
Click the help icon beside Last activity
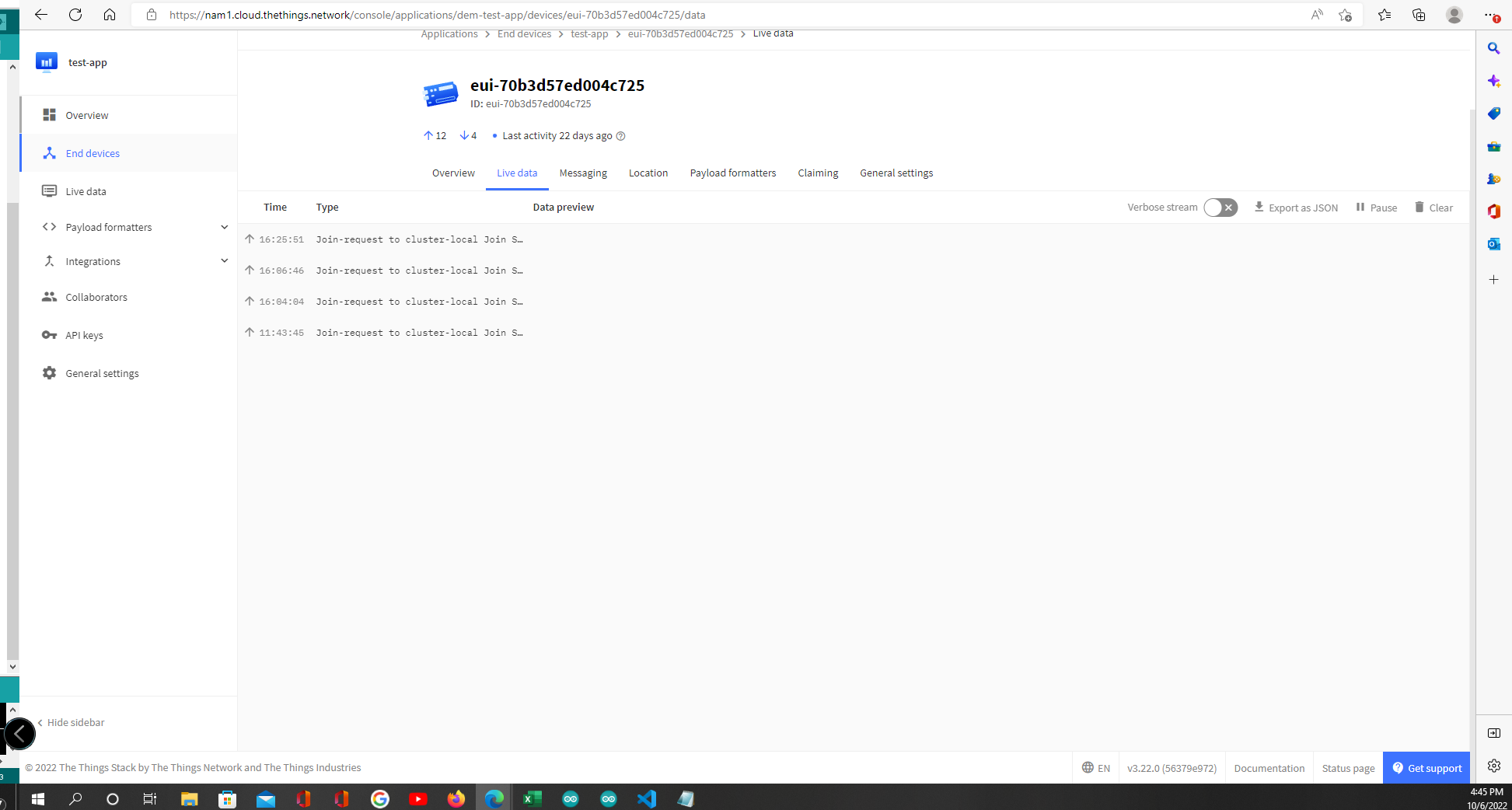[x=620, y=136]
